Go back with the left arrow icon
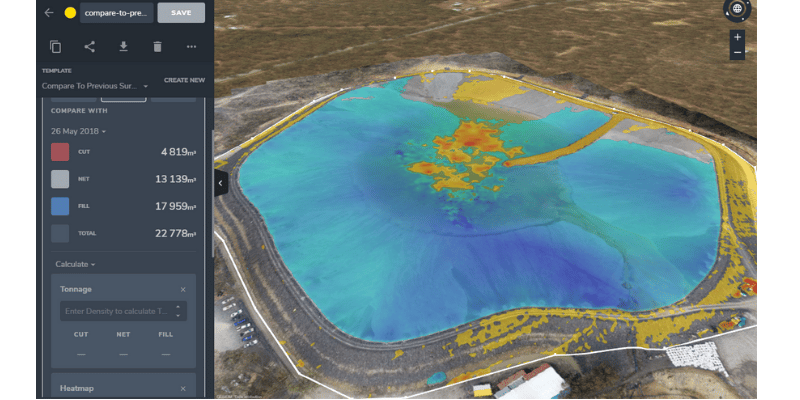The width and height of the screenshot is (800, 400). point(49,13)
